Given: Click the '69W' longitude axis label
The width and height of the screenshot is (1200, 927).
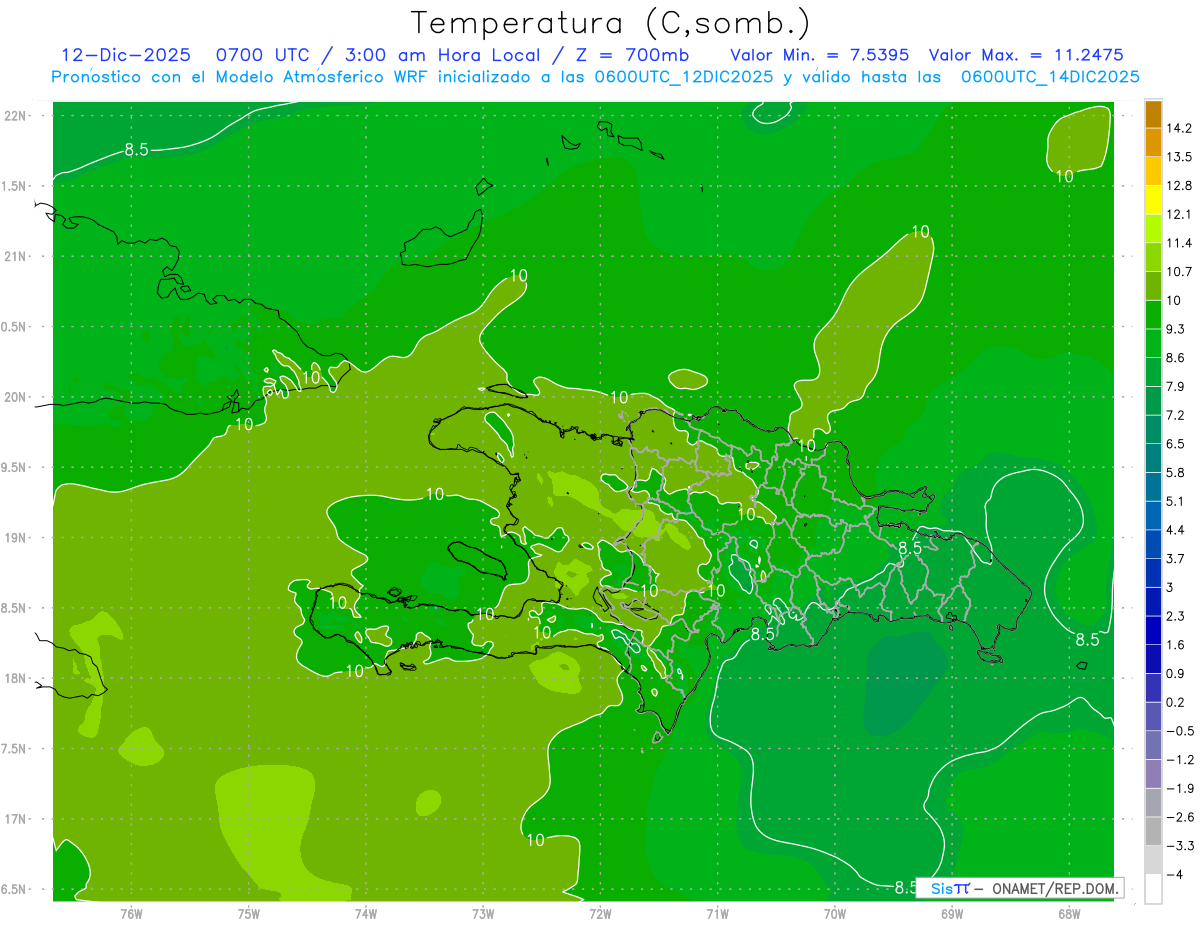Looking at the screenshot, I should click(952, 914).
